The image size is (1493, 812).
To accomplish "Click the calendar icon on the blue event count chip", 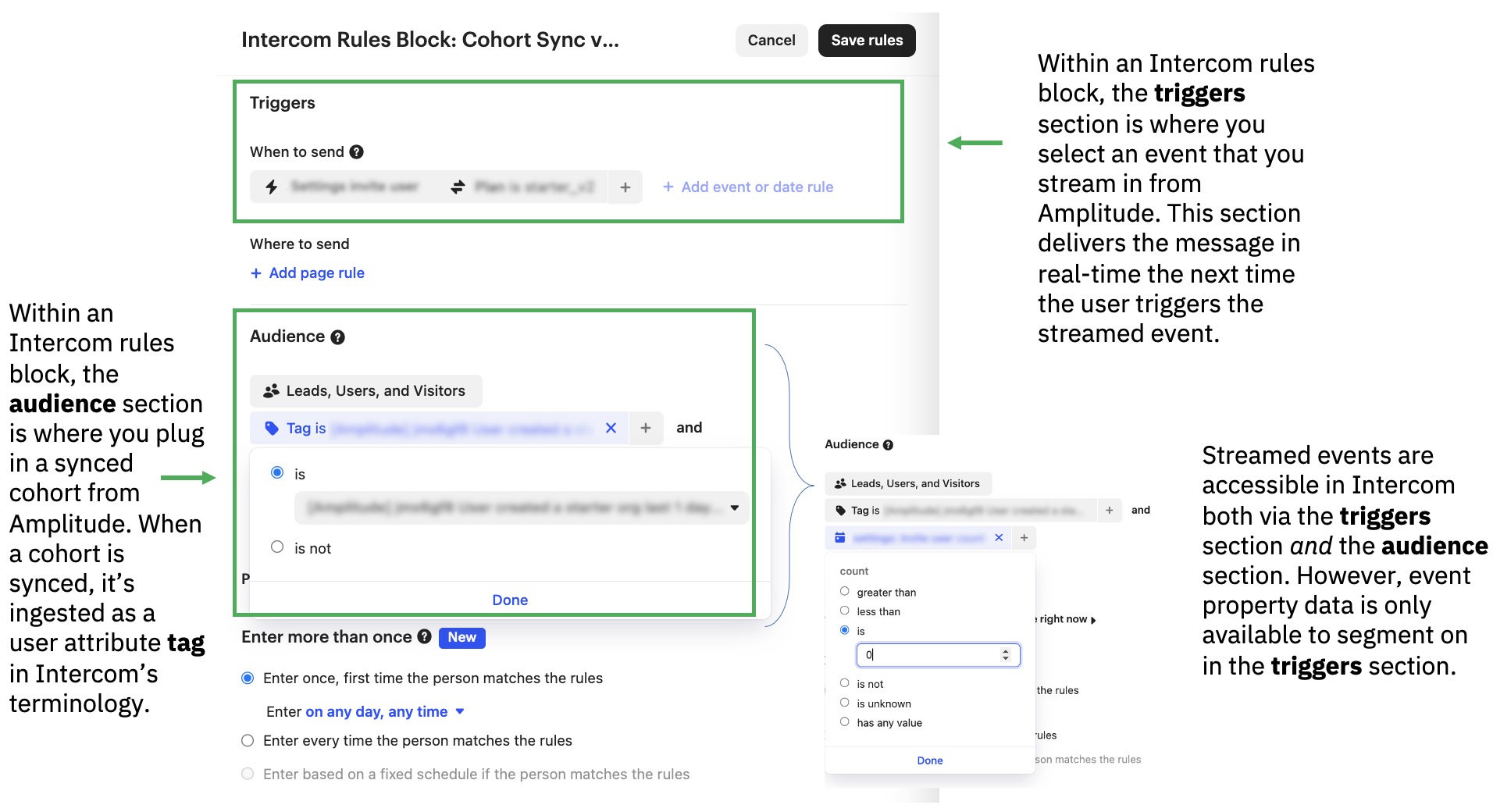I will click(x=840, y=538).
